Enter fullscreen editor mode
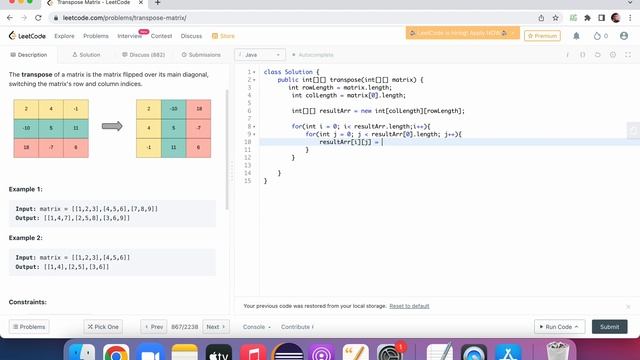 tap(628, 55)
